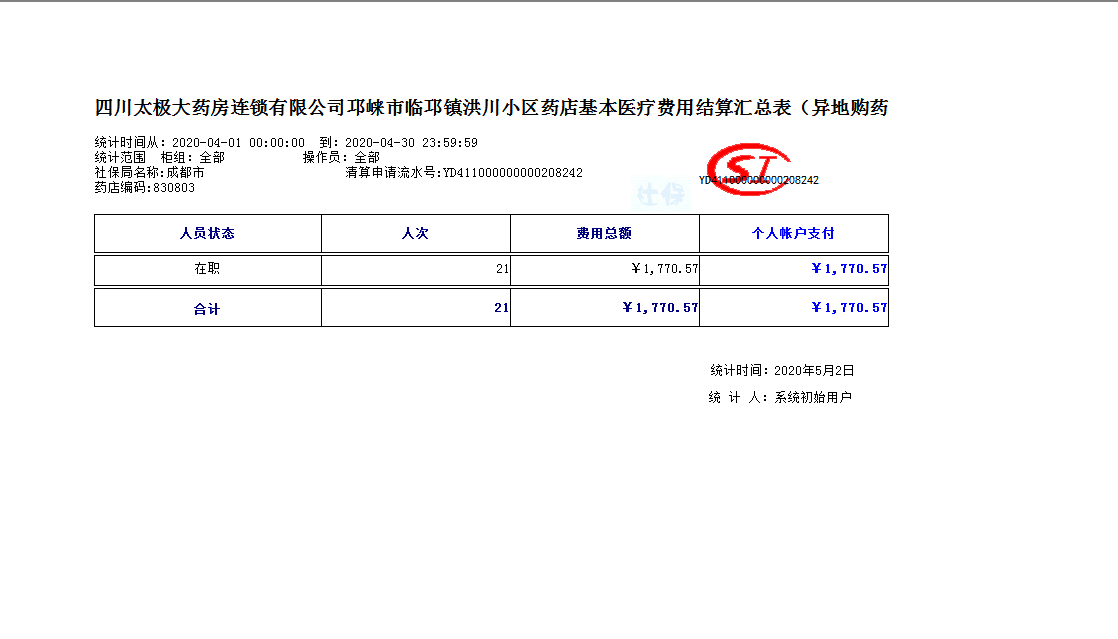Select the start time 2020-04-01 00:00:00
Viewport: 1118px width, 639px height.
pos(238,143)
